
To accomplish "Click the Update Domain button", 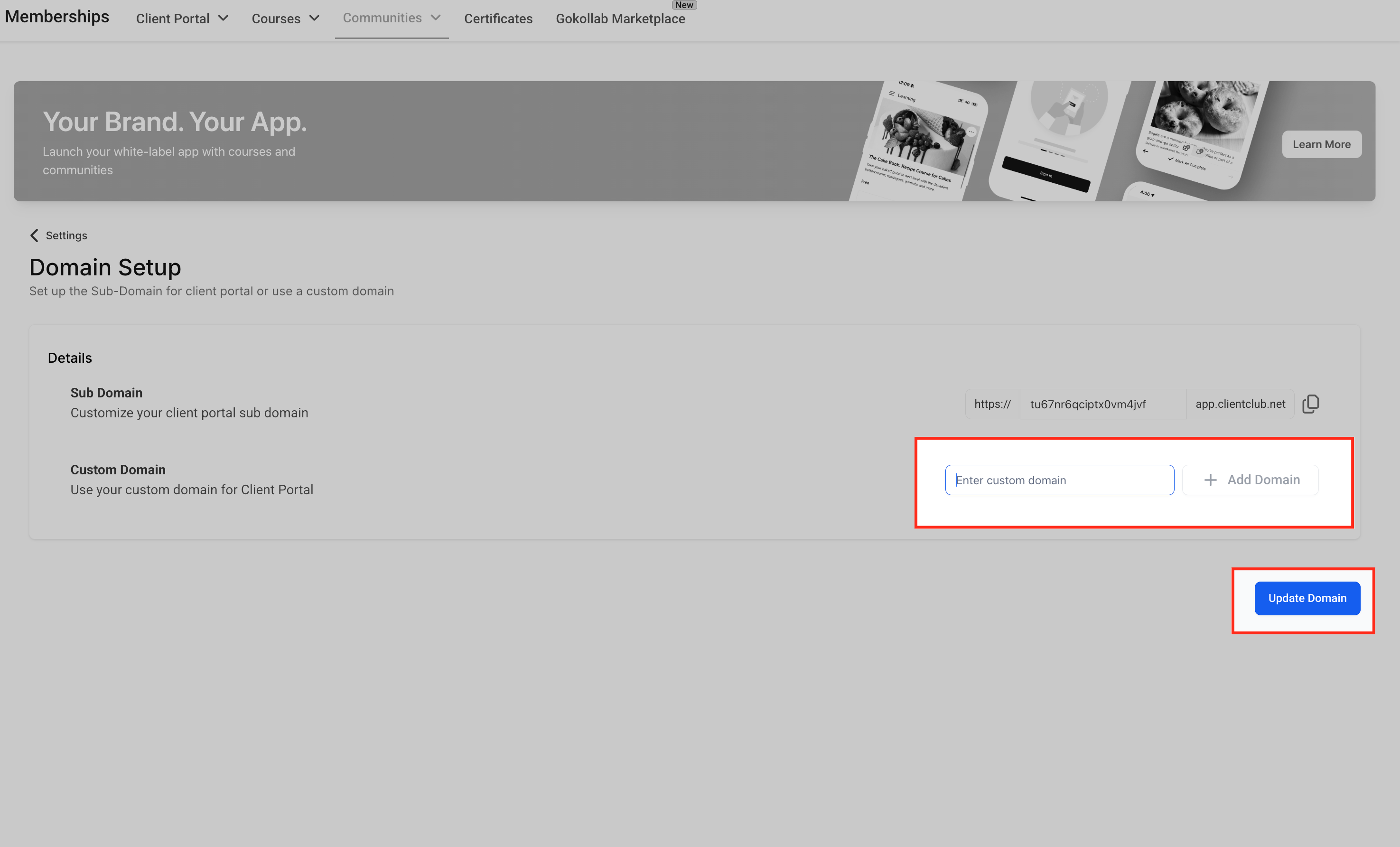I will click(x=1307, y=598).
